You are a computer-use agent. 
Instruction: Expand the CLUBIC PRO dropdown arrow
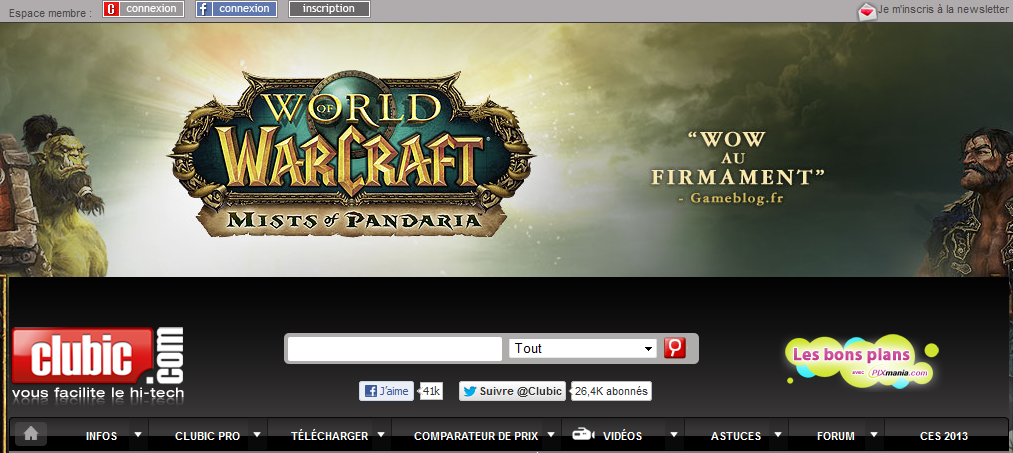click(256, 434)
